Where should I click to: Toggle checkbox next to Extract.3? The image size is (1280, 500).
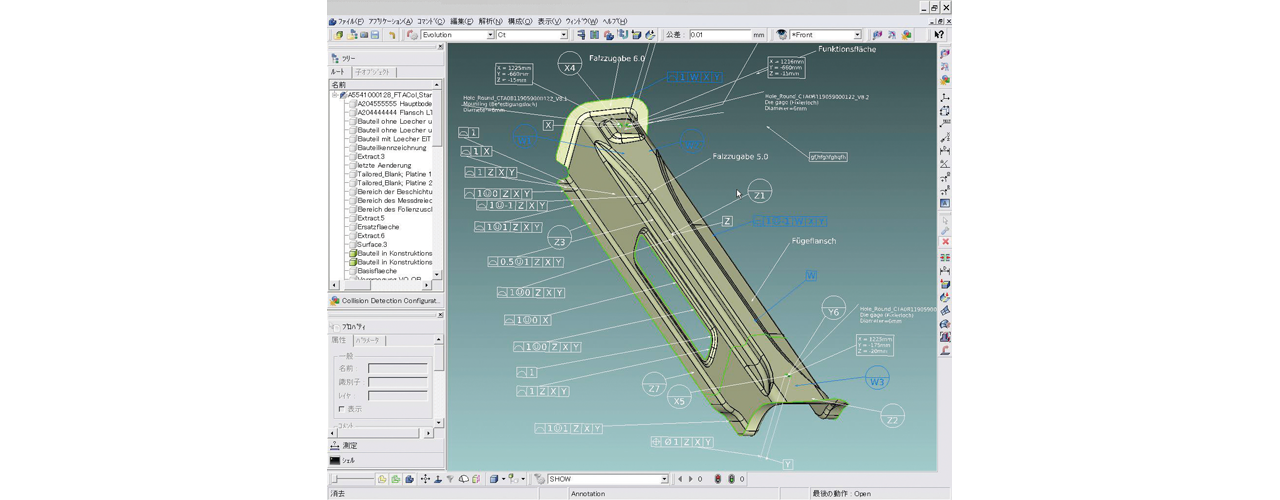tap(353, 157)
